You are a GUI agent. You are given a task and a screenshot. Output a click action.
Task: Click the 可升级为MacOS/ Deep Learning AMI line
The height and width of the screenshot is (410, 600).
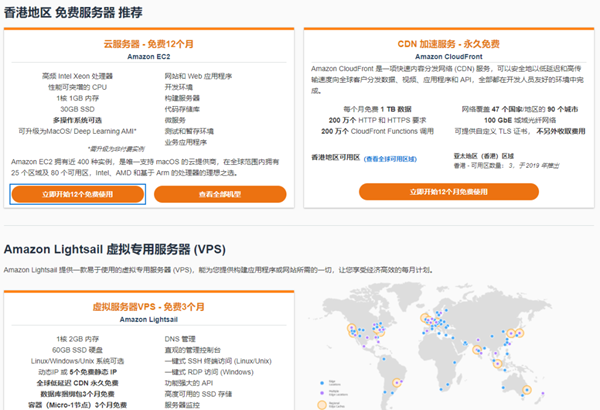point(77,131)
